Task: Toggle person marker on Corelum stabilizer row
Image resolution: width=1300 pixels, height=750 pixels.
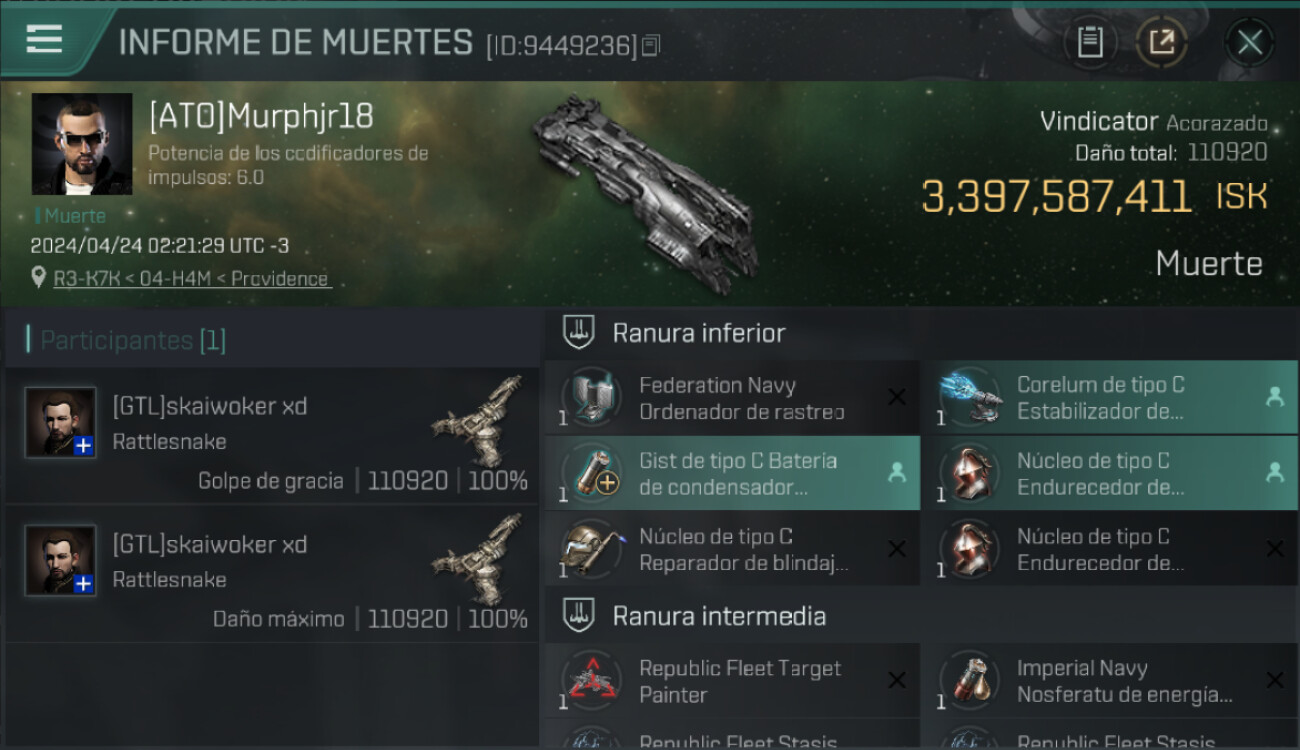Action: tap(1274, 397)
